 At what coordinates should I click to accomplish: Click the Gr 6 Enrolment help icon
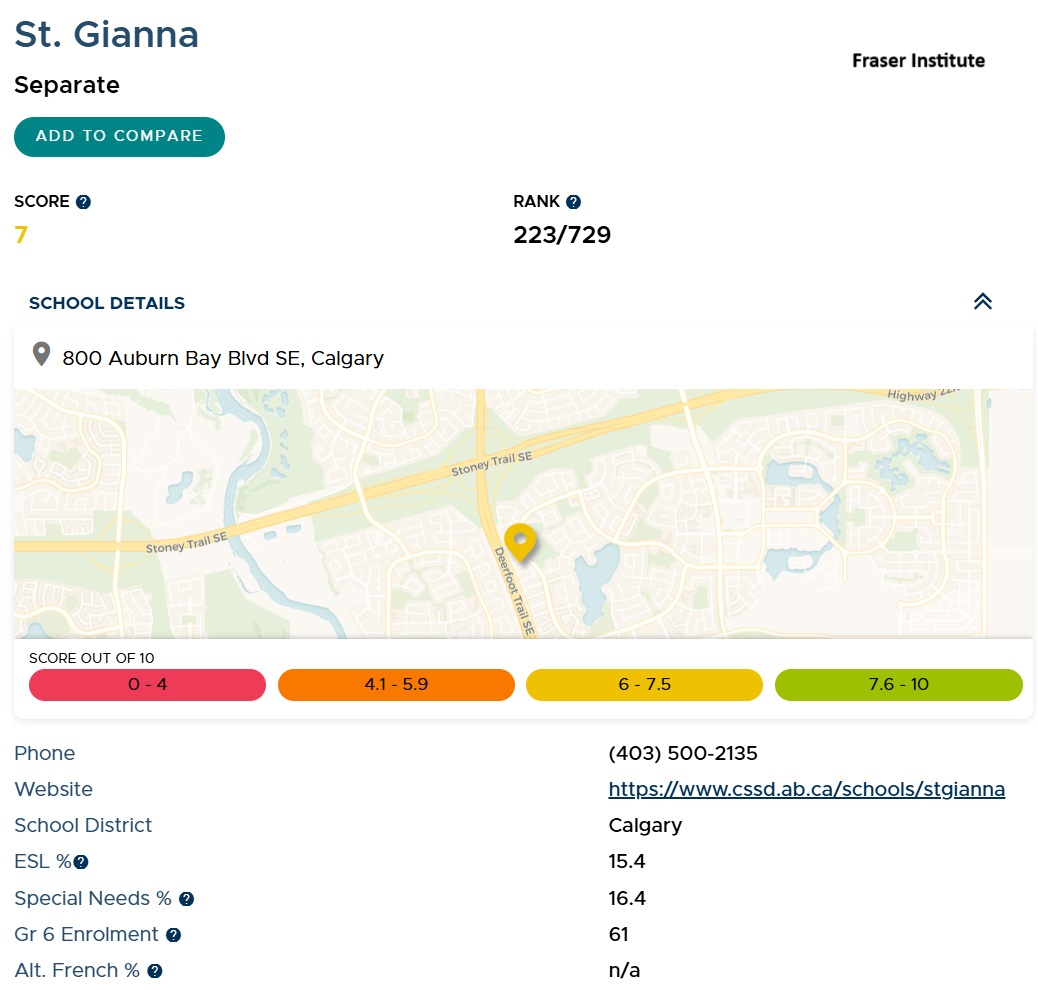(173, 935)
